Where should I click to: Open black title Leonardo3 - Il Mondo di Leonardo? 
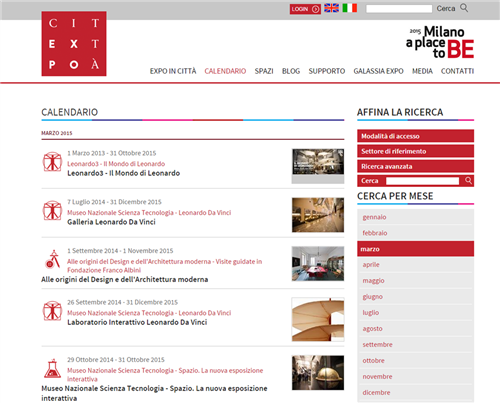[x=124, y=173]
